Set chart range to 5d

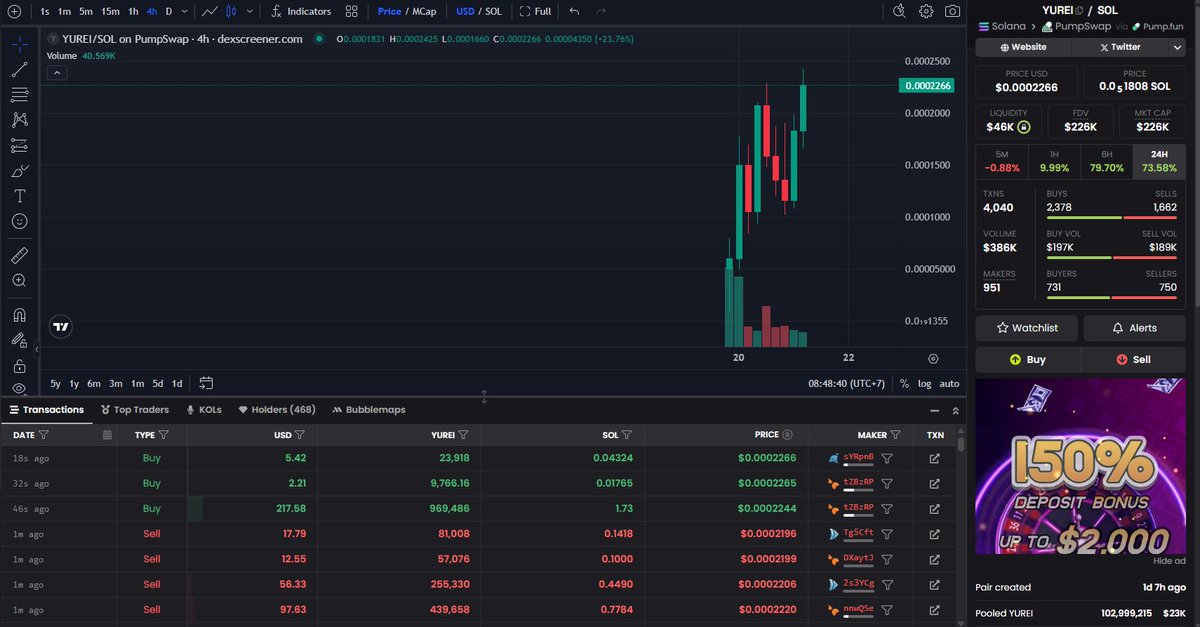pyautogui.click(x=157, y=383)
